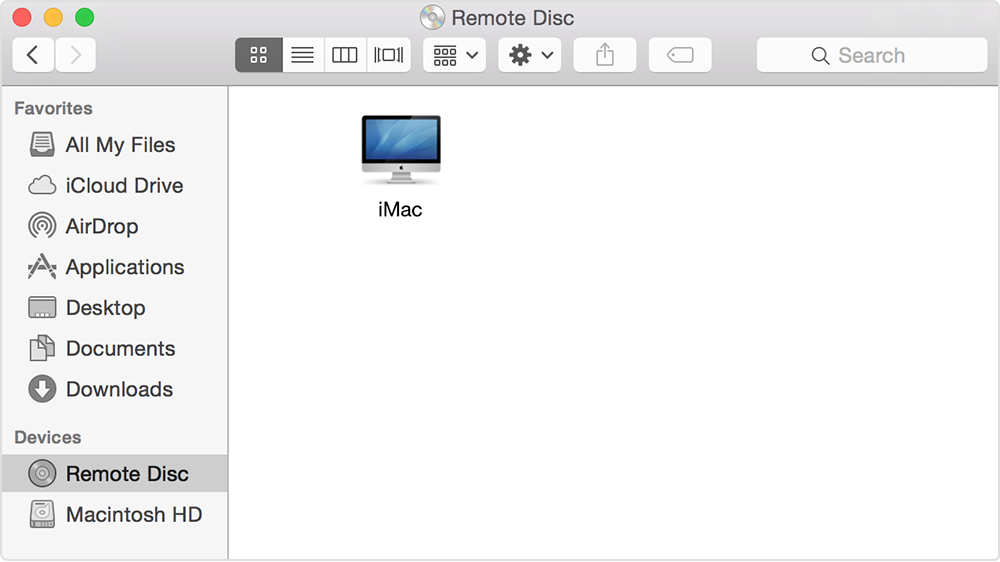
Task: Minimize the window with yellow button
Action: [x=54, y=17]
